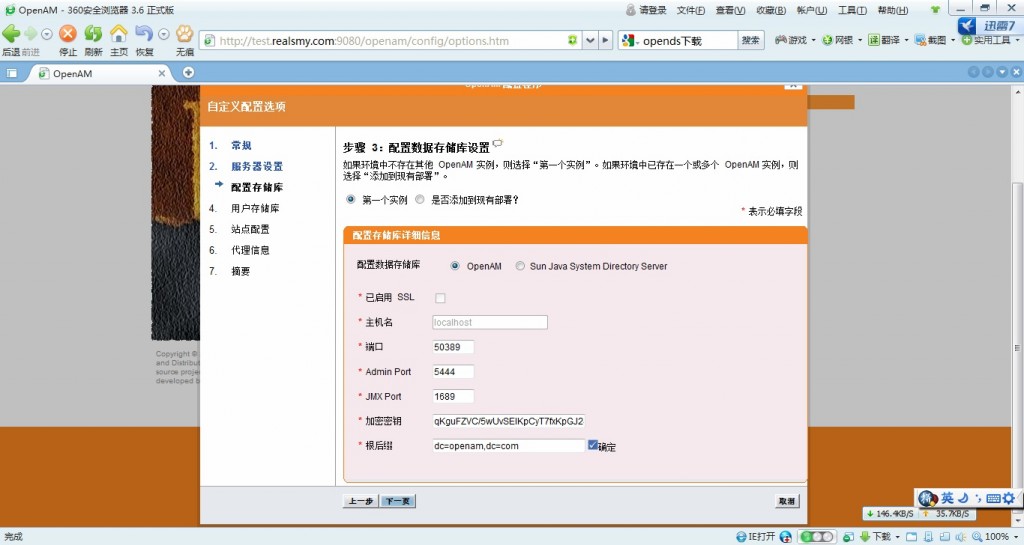Click the green Back arrow icon
The image size is (1024, 545).
(x=11, y=33)
